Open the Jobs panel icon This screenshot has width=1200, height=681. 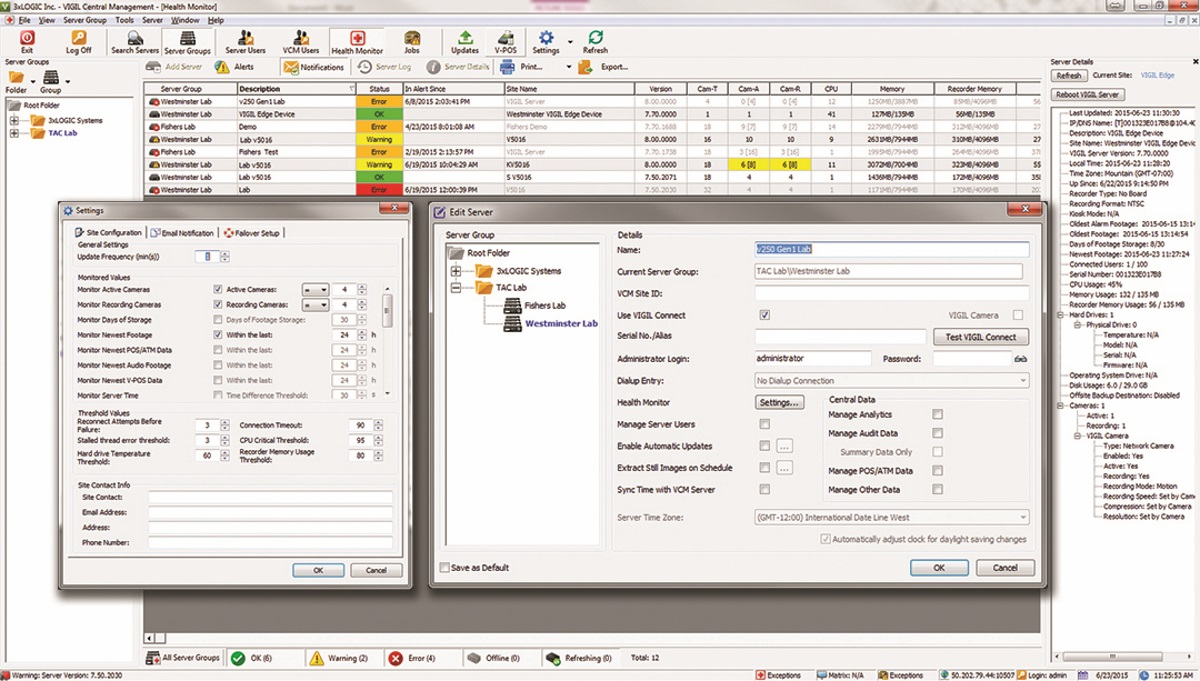(x=414, y=40)
